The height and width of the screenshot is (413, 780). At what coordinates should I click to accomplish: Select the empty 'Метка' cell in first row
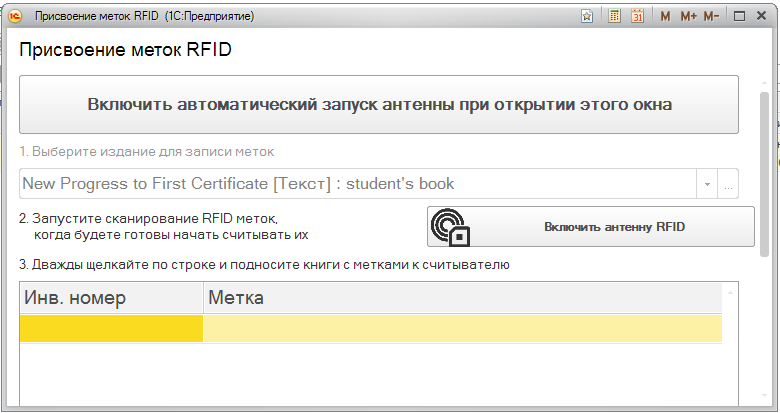(x=462, y=329)
